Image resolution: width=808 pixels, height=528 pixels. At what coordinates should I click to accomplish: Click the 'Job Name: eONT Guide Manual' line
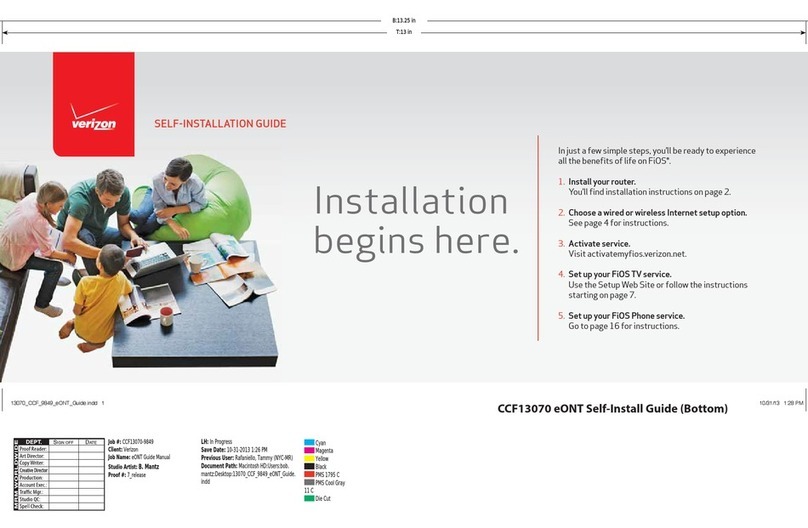tap(139, 457)
